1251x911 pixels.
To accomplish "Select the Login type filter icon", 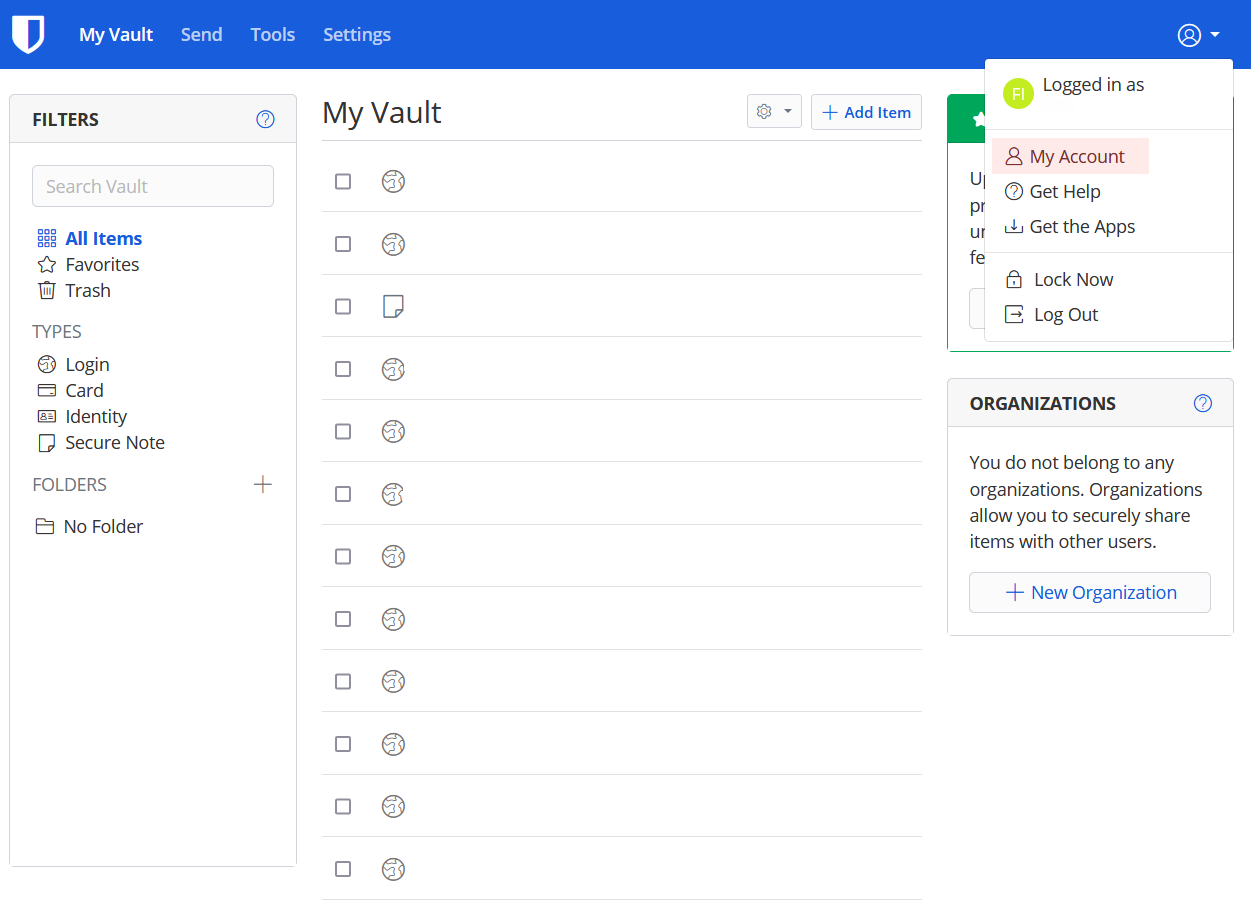I will [x=47, y=364].
